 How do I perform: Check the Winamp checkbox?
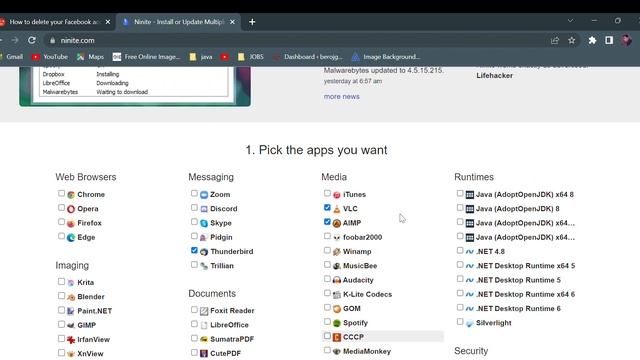(327, 251)
